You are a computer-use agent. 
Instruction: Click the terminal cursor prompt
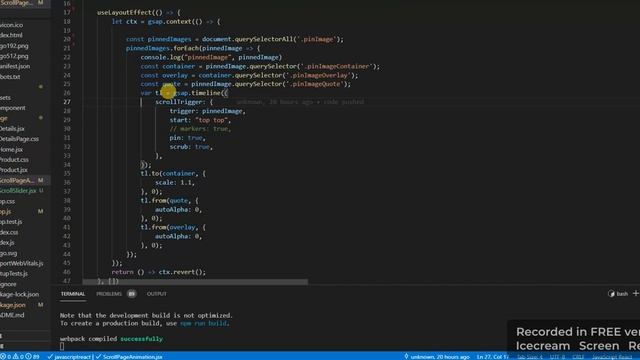coord(62,347)
